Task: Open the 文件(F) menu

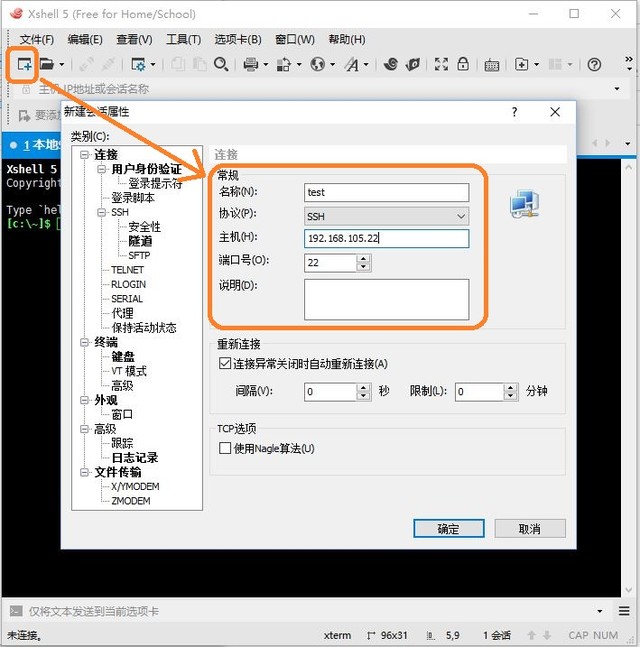Action: [x=37, y=40]
